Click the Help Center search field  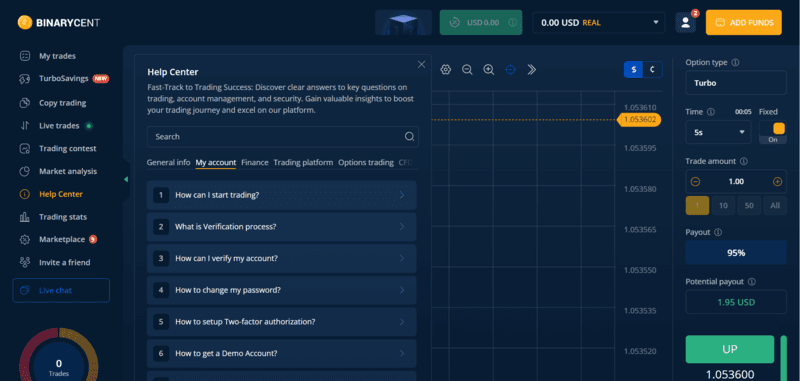283,137
